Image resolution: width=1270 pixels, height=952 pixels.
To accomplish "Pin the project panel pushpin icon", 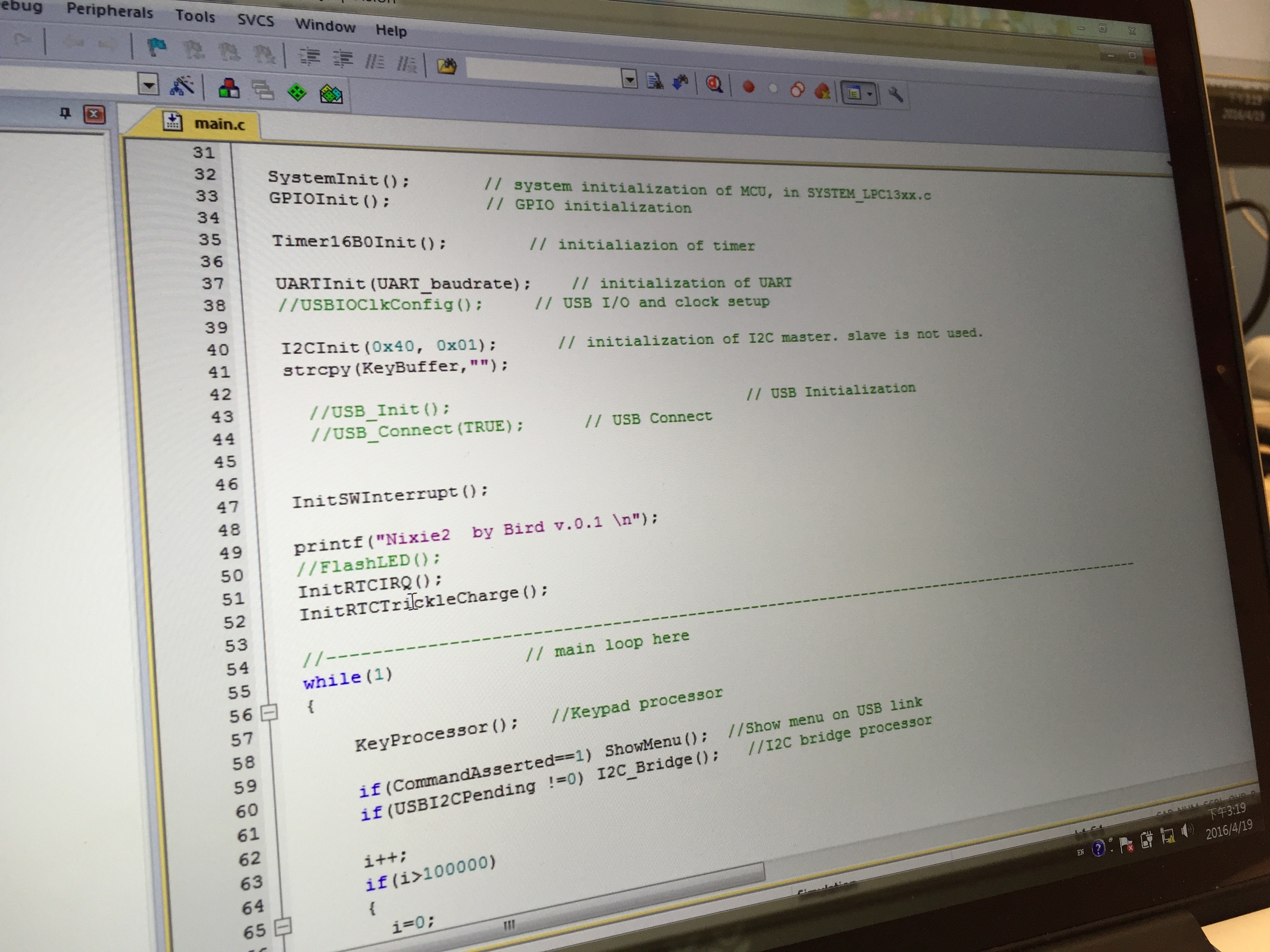I will [x=65, y=113].
